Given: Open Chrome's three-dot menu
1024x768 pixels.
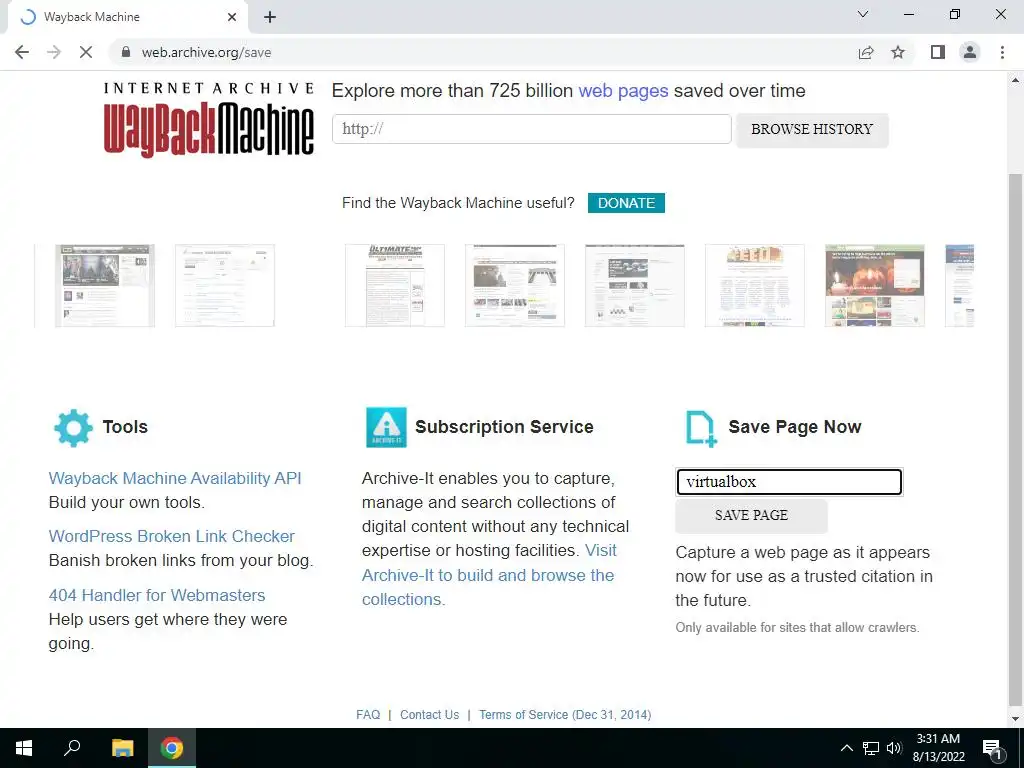Looking at the screenshot, I should coord(1002,52).
